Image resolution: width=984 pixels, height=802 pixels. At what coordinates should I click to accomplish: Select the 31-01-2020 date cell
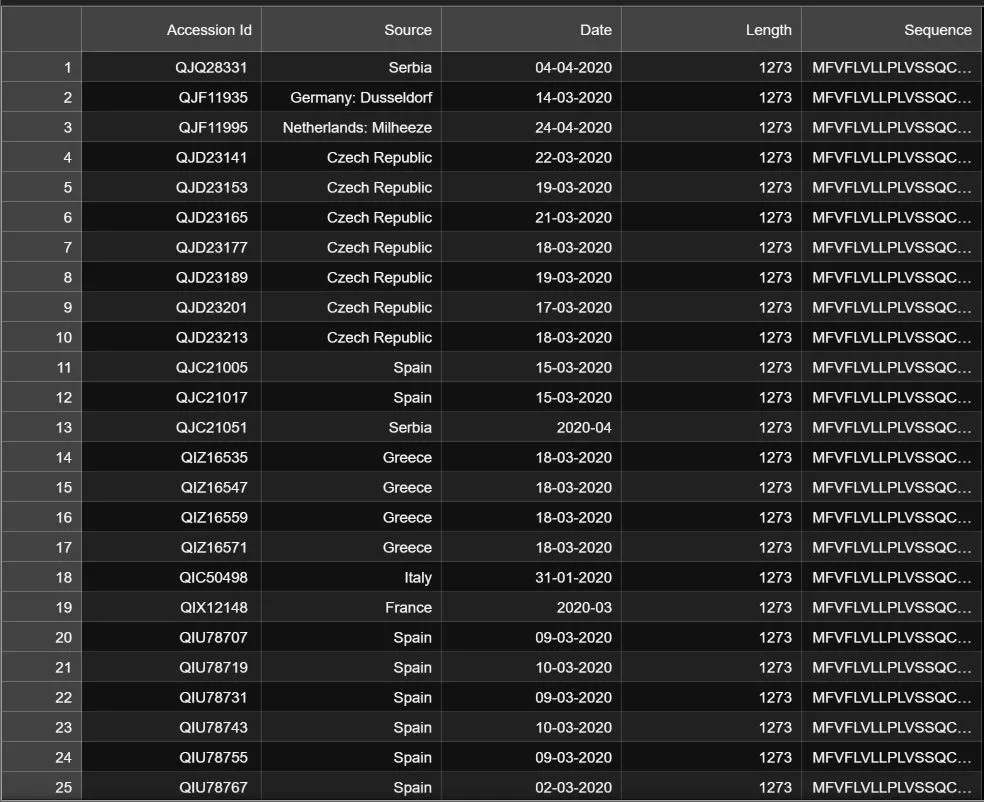[532, 577]
